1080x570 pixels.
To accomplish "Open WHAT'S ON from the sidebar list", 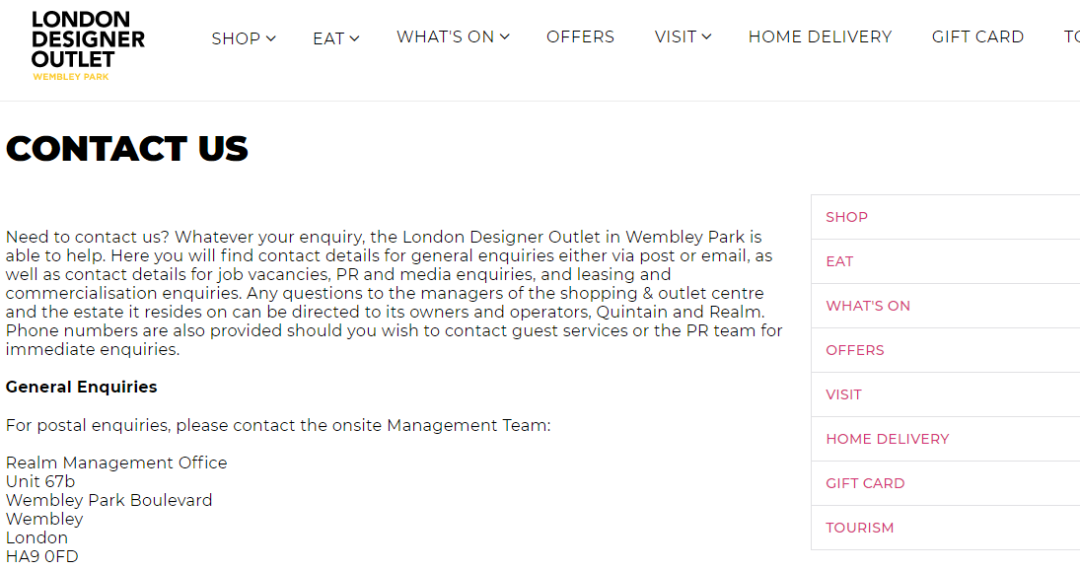I will pos(868,306).
